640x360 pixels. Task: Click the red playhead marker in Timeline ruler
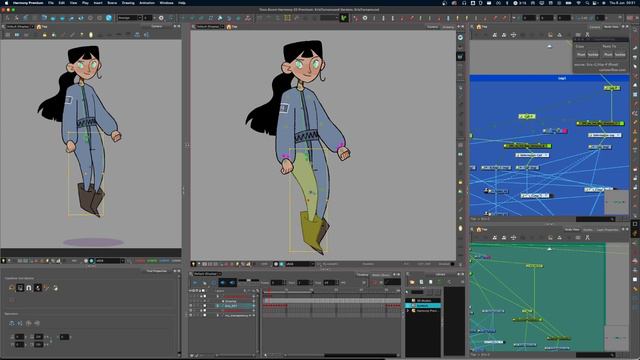[269, 291]
